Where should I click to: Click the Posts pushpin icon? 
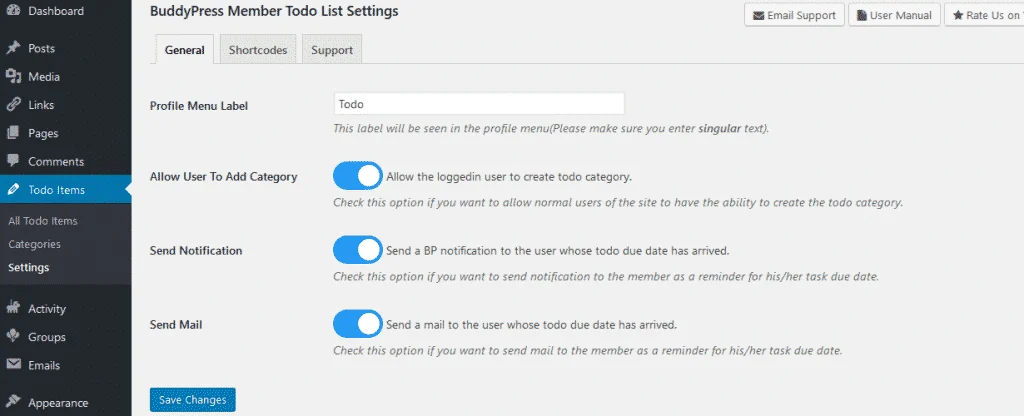[x=13, y=48]
